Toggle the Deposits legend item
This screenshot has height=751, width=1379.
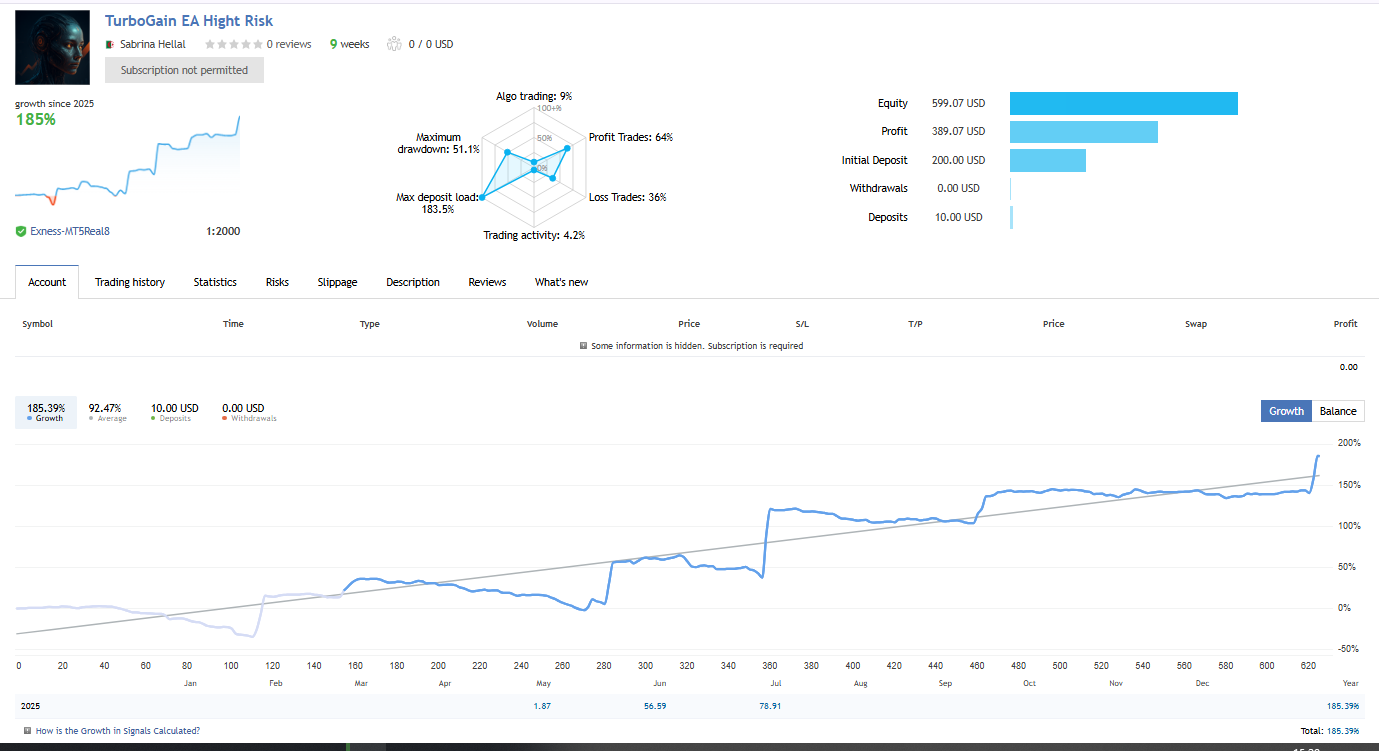[174, 412]
